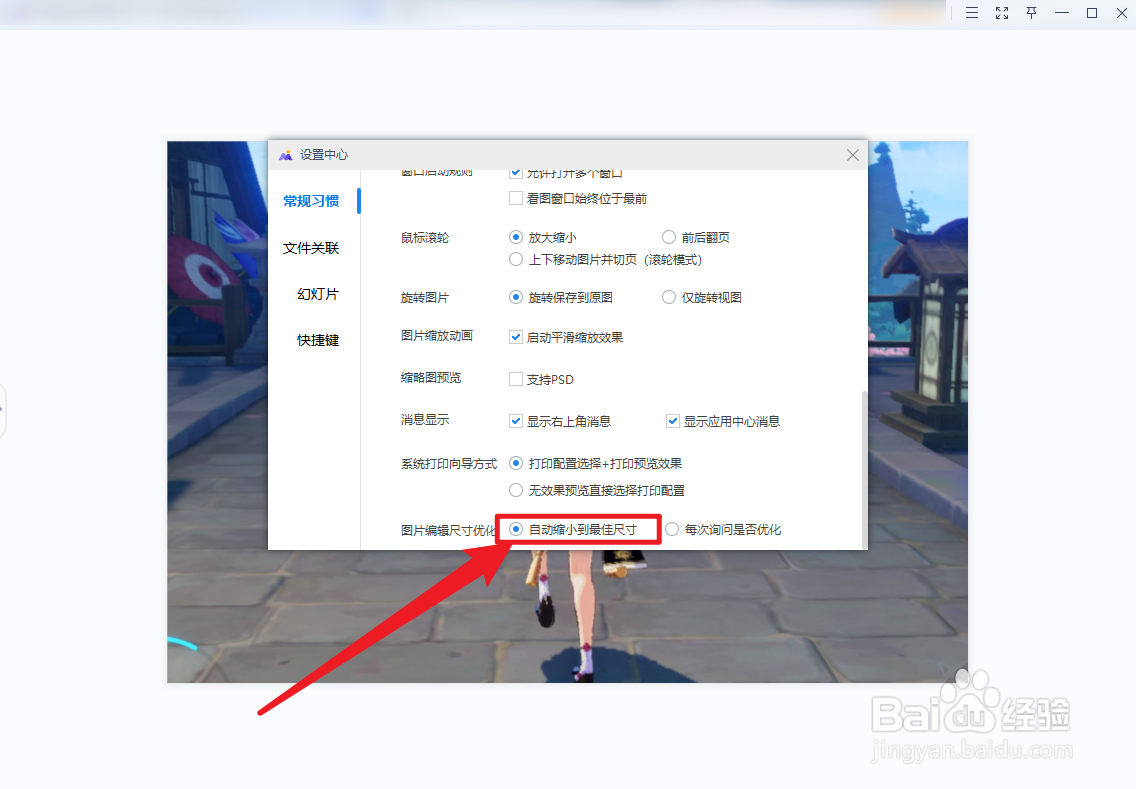Select 仅旋转视图 option
The height and width of the screenshot is (789, 1136).
(669, 297)
